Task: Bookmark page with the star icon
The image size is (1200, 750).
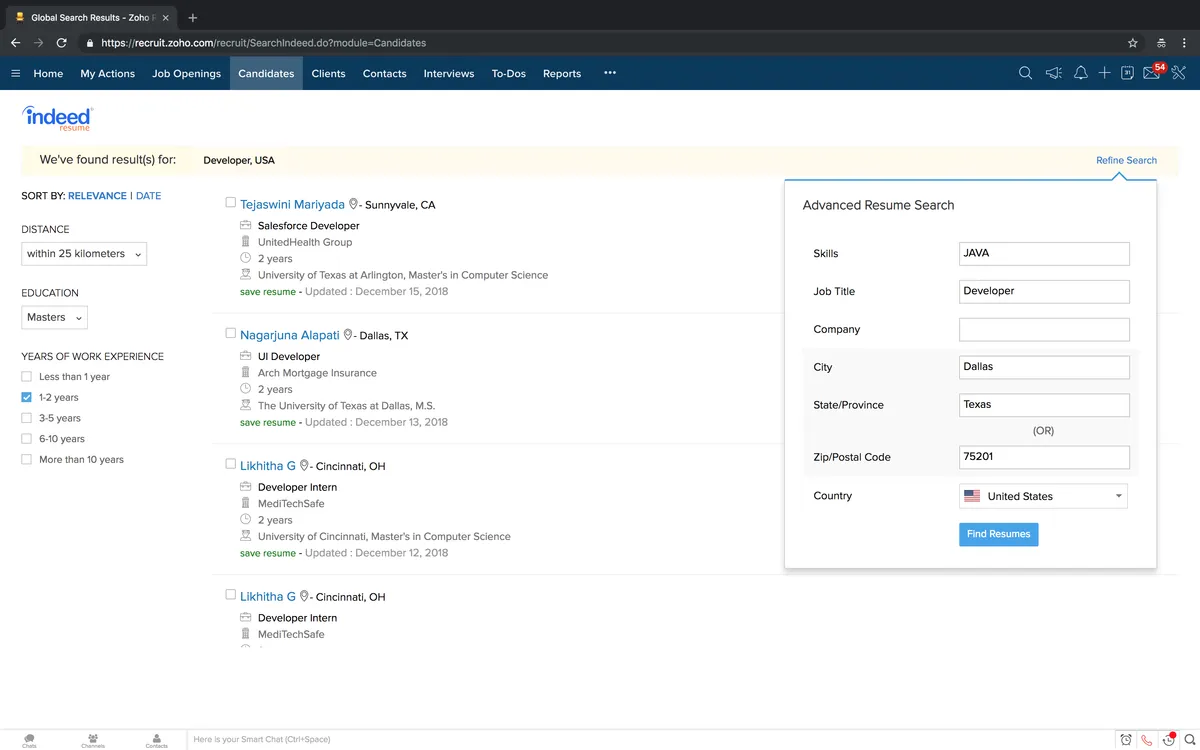Action: tap(1133, 43)
